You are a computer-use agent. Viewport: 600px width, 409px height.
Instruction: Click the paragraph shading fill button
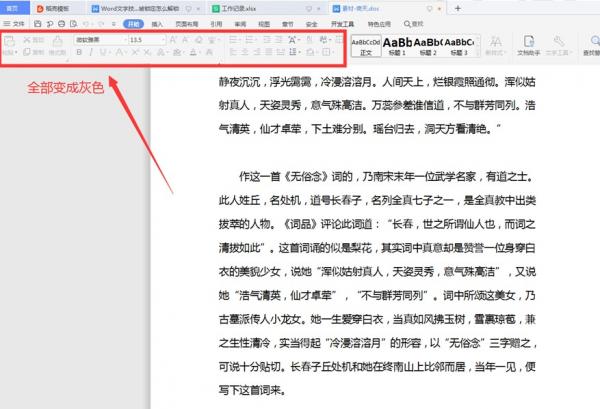(x=310, y=52)
